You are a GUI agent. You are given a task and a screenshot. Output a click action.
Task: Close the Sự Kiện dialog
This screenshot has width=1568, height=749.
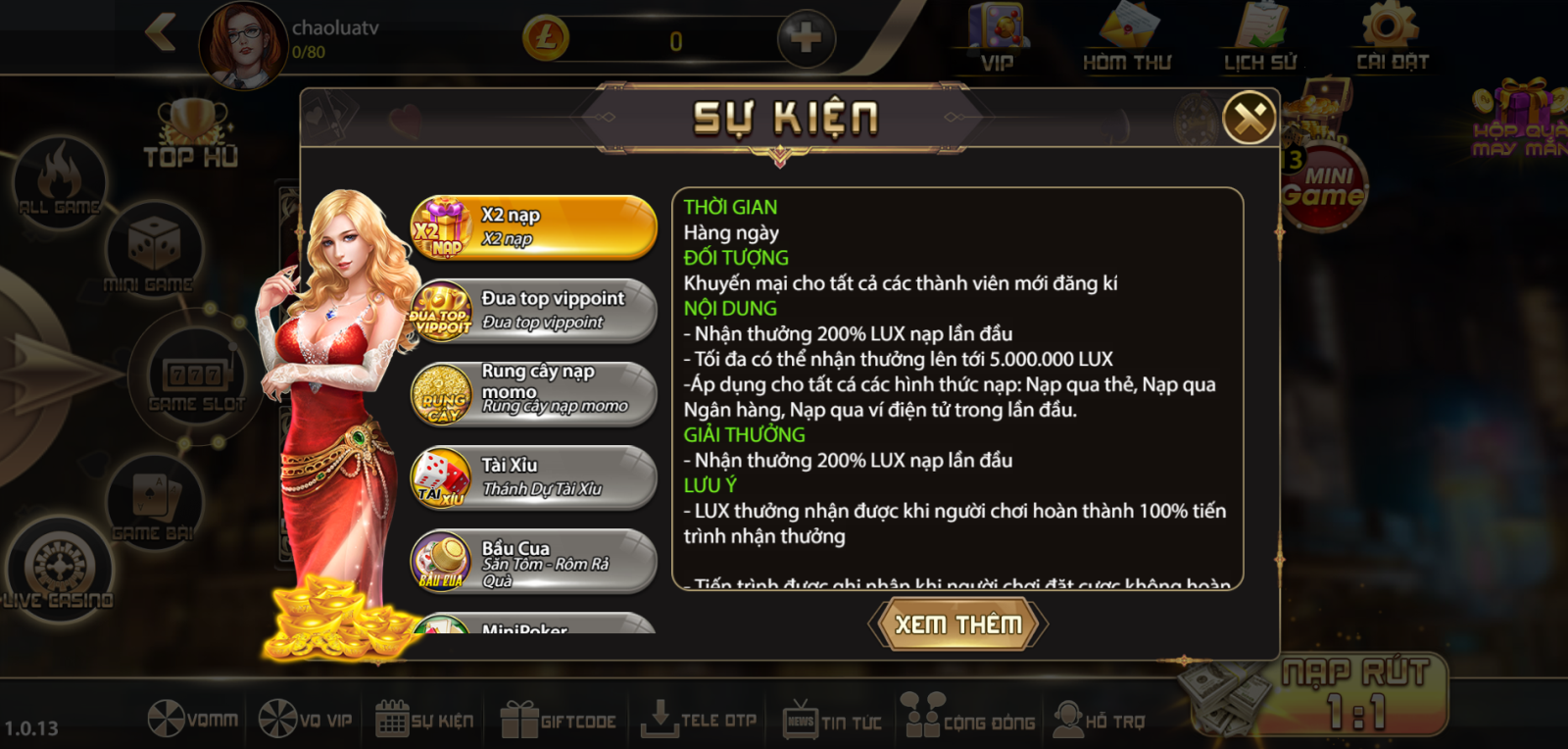[x=1249, y=118]
